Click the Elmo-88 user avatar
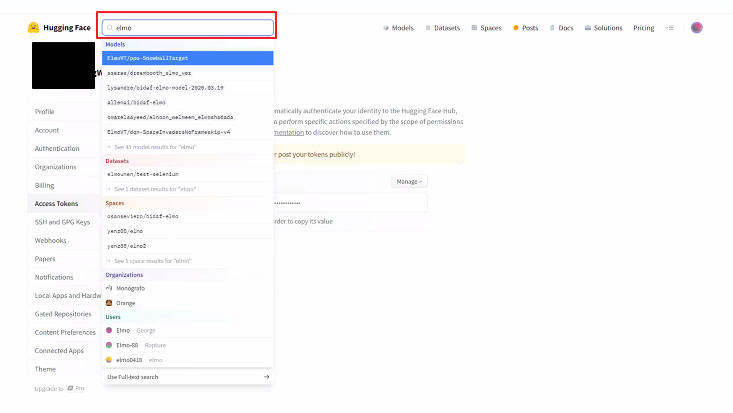 [109, 345]
